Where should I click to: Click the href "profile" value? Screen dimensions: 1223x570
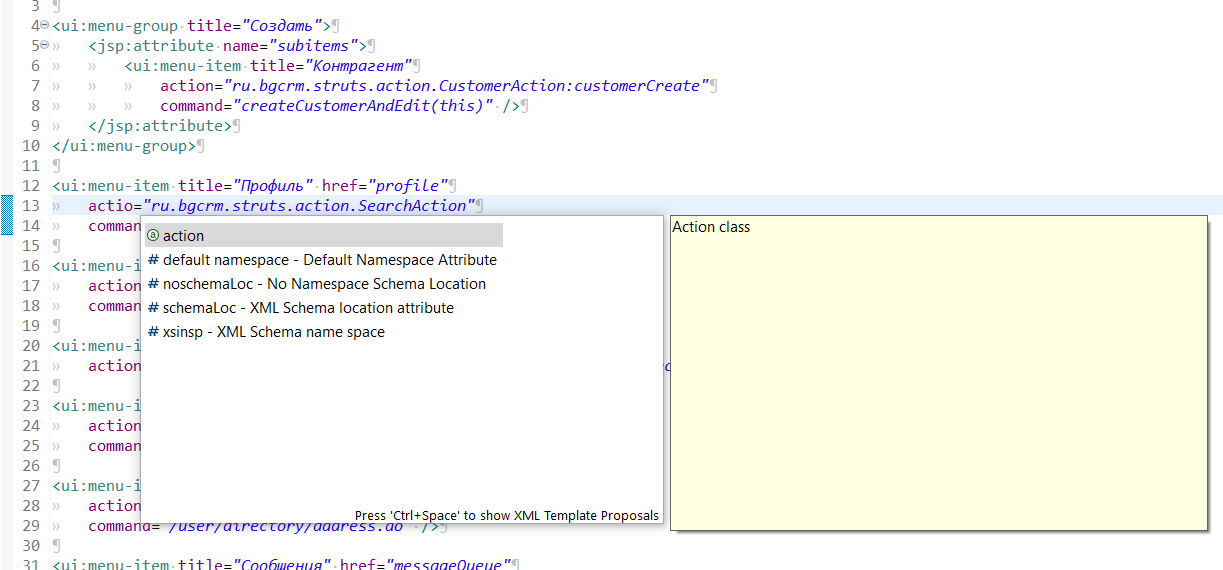click(408, 186)
